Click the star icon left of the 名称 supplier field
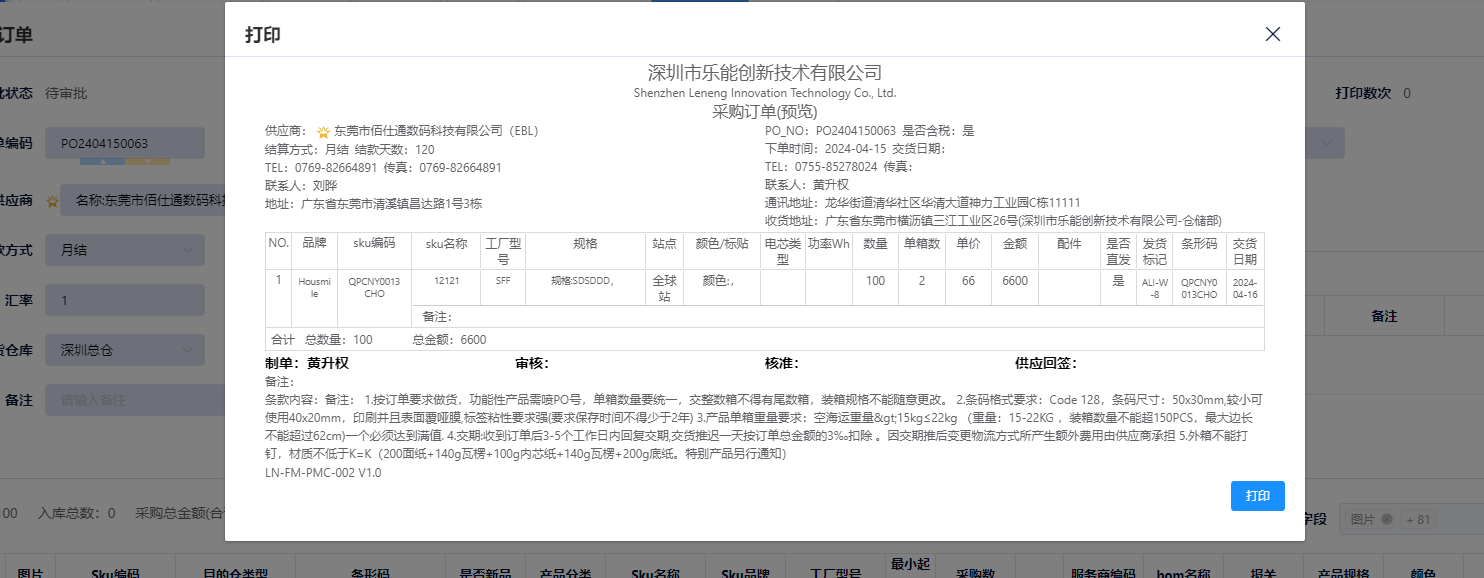1484x578 pixels. pyautogui.click(x=52, y=201)
